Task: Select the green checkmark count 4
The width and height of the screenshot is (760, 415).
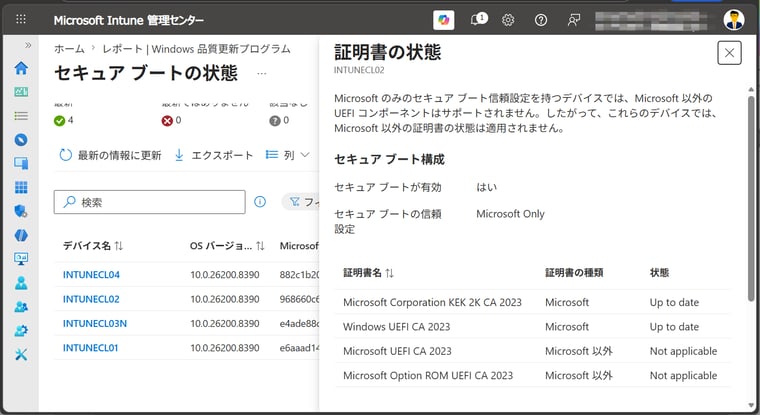Action: (x=63, y=120)
